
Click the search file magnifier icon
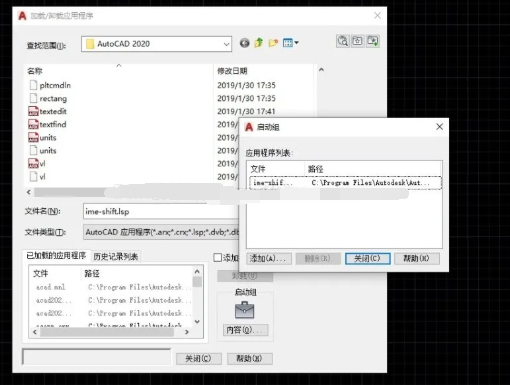pos(343,41)
